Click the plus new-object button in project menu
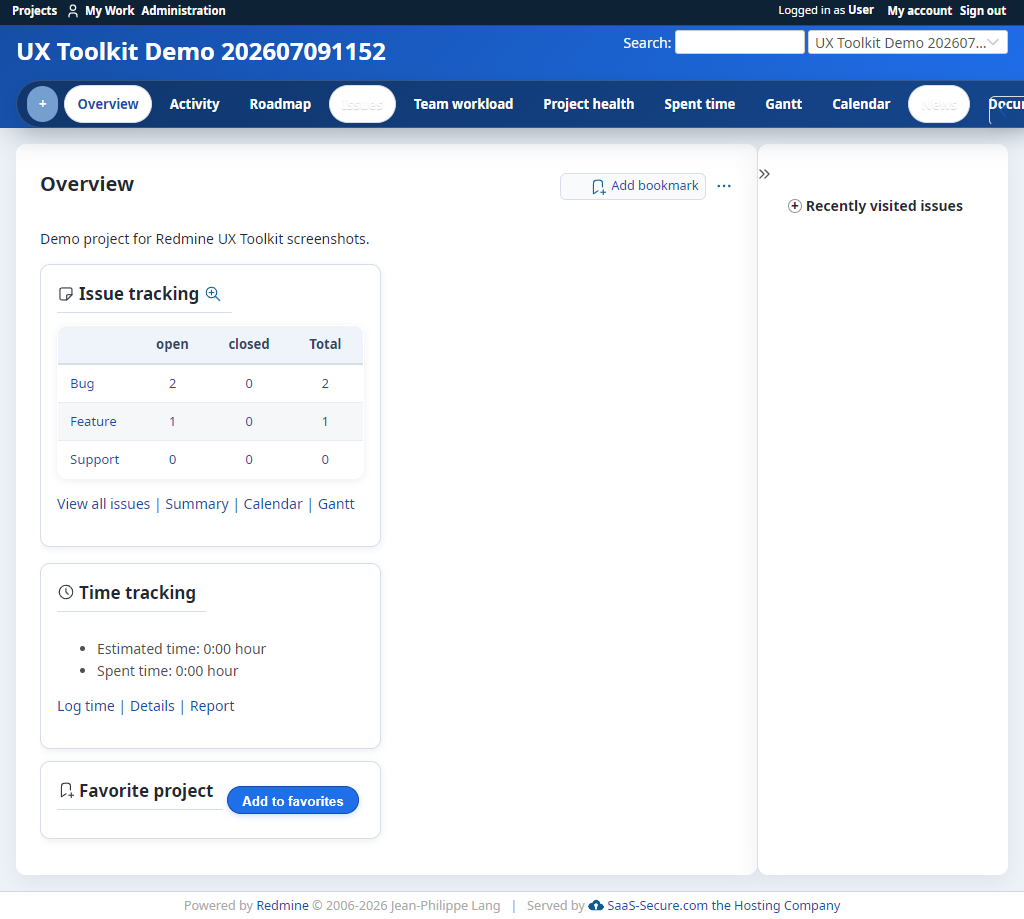 [x=42, y=105]
